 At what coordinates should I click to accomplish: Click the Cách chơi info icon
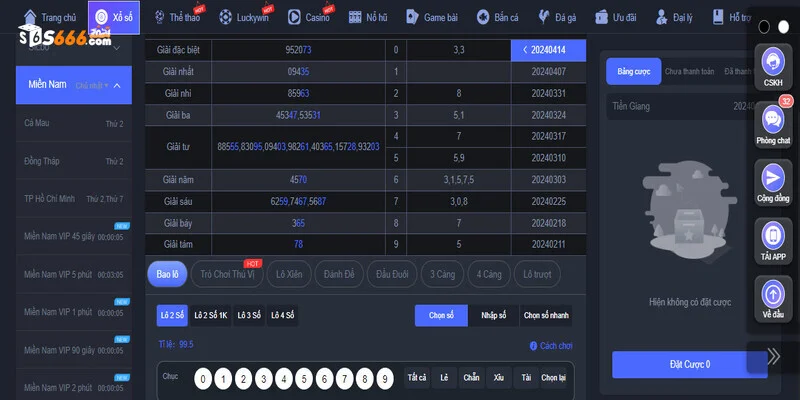(x=533, y=345)
